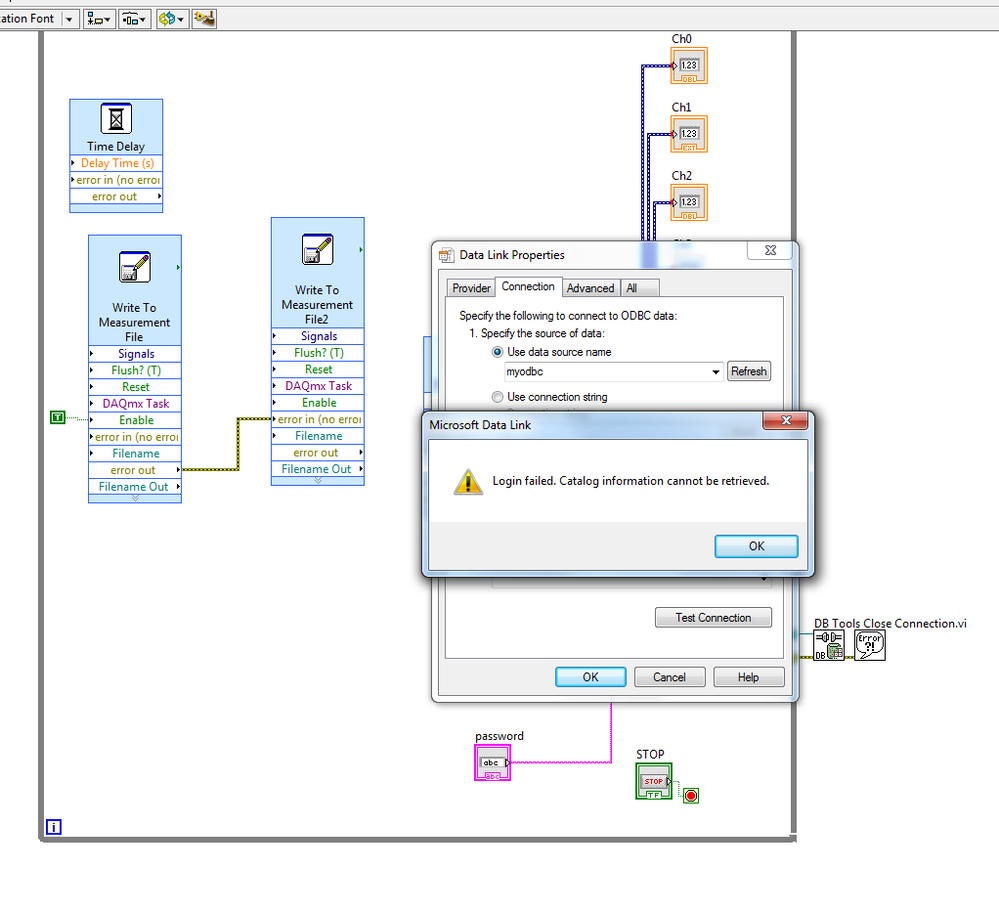Image resolution: width=999 pixels, height=912 pixels.
Task: Select the error handler VI icon
Action: (x=870, y=646)
